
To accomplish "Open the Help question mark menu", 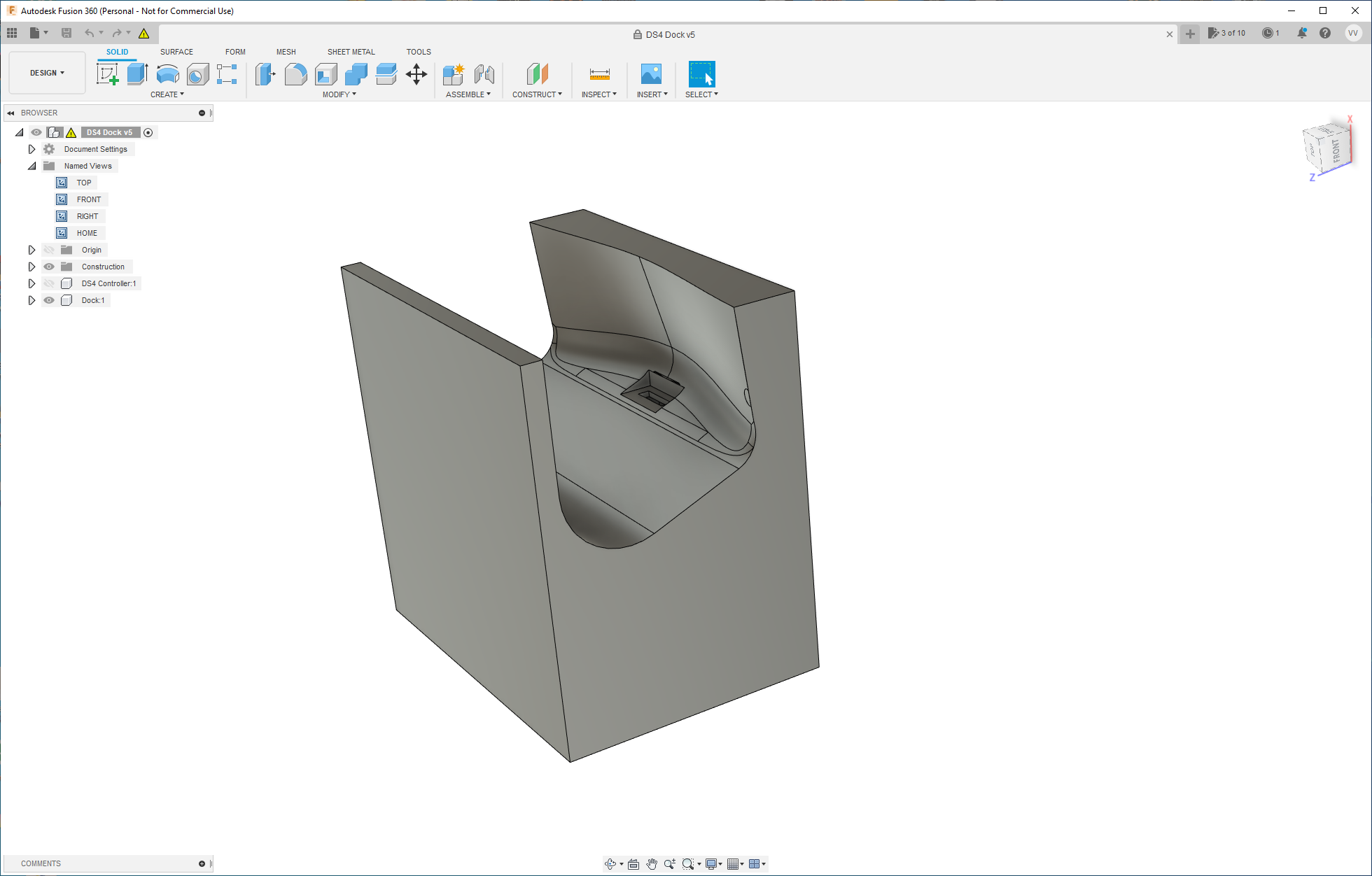I will 1325,33.
